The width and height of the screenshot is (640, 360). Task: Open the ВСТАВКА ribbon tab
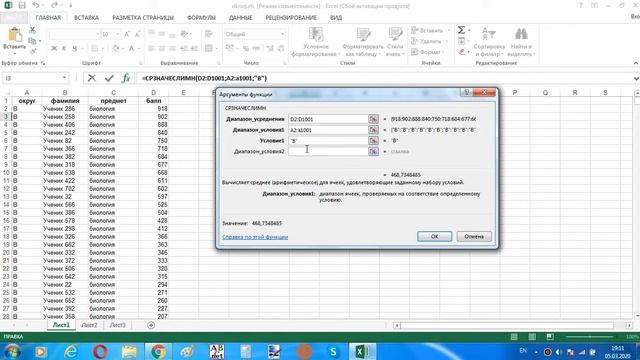click(x=86, y=18)
